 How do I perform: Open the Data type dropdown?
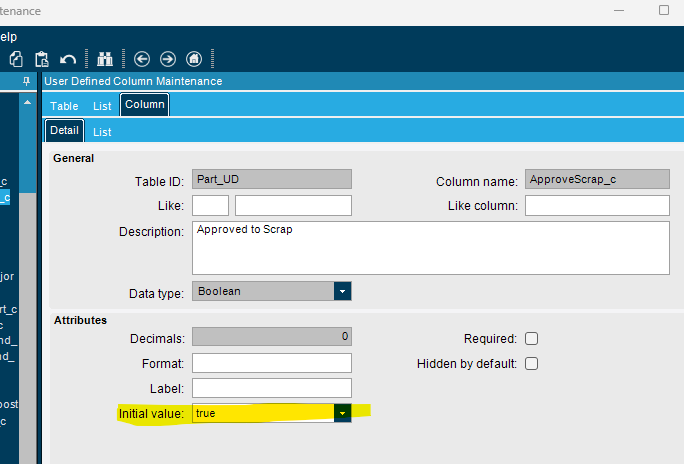click(342, 291)
